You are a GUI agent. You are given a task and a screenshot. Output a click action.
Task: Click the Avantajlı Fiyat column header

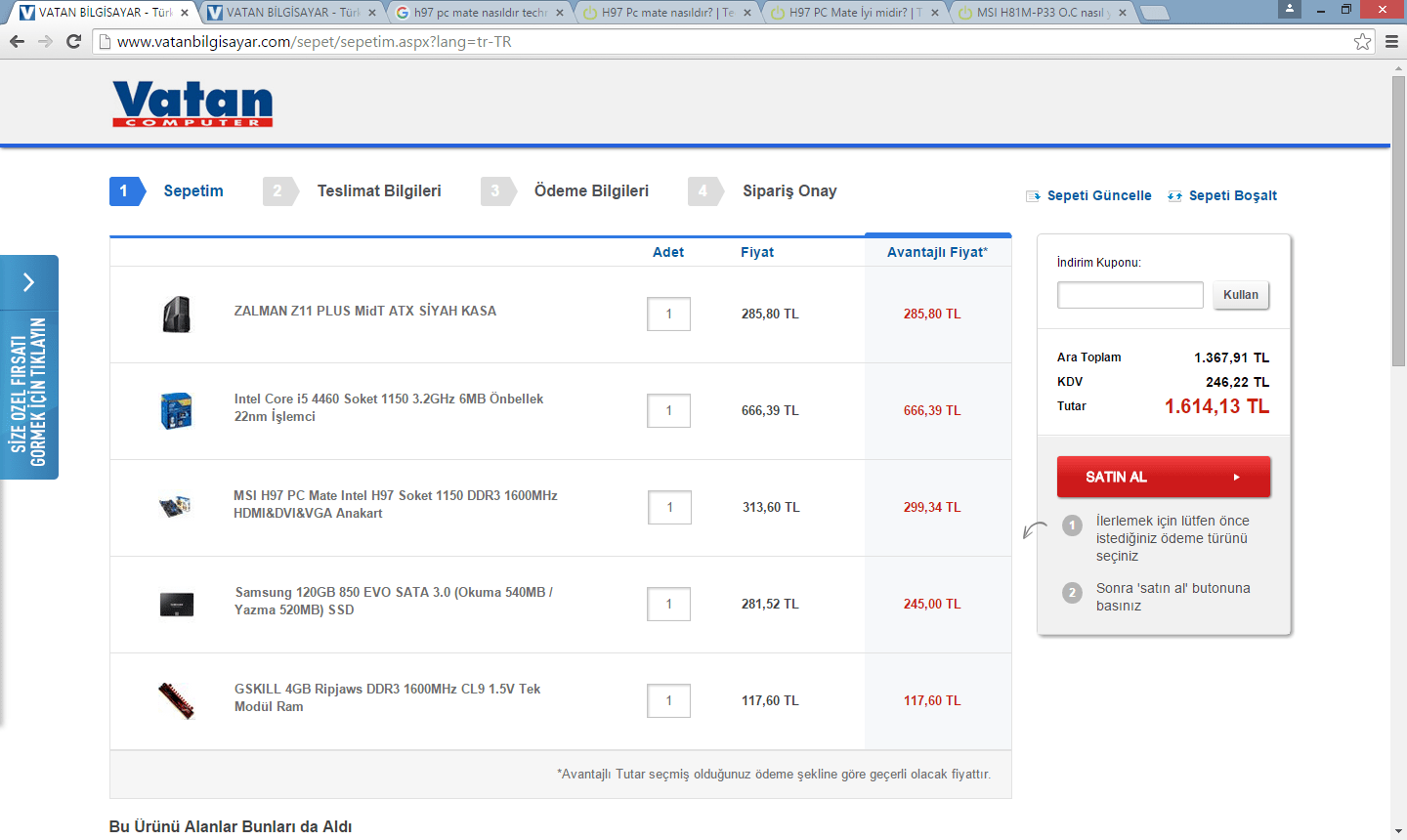938,252
